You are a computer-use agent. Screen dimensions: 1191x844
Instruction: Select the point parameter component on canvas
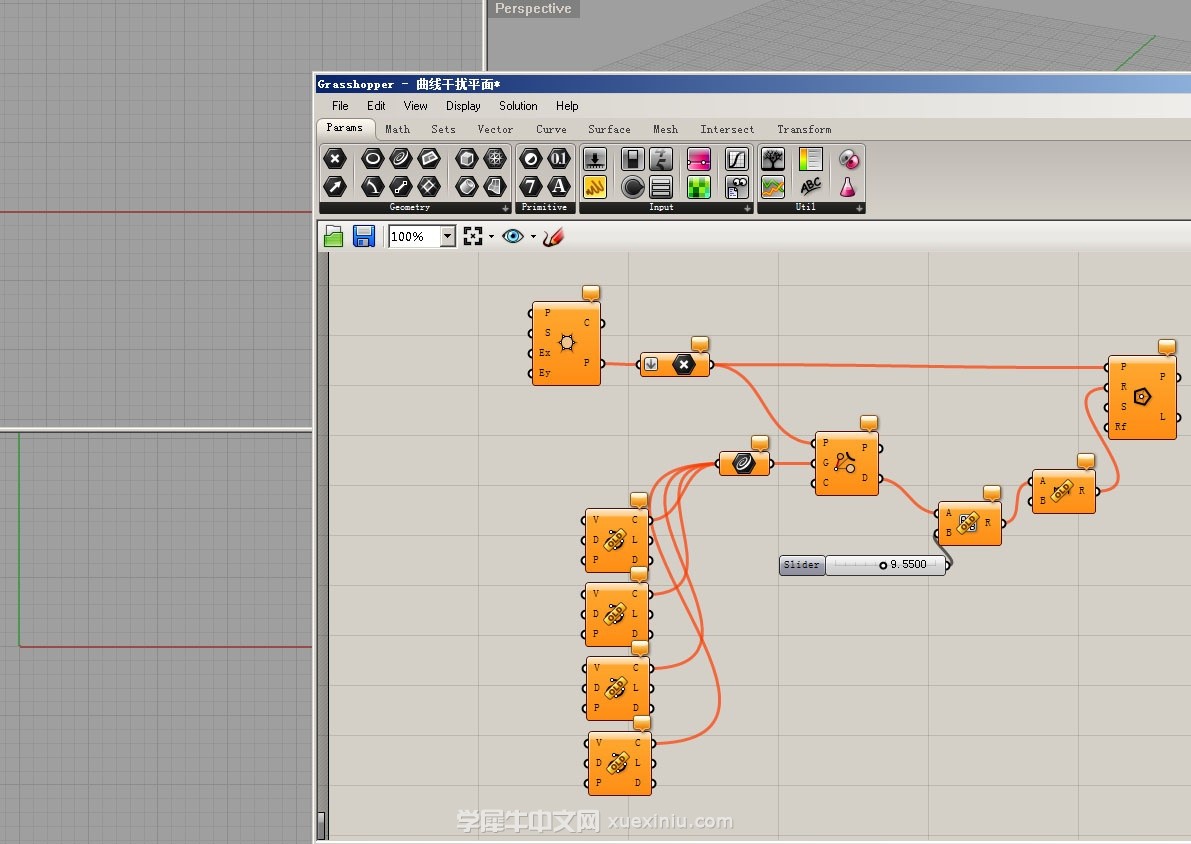(675, 365)
